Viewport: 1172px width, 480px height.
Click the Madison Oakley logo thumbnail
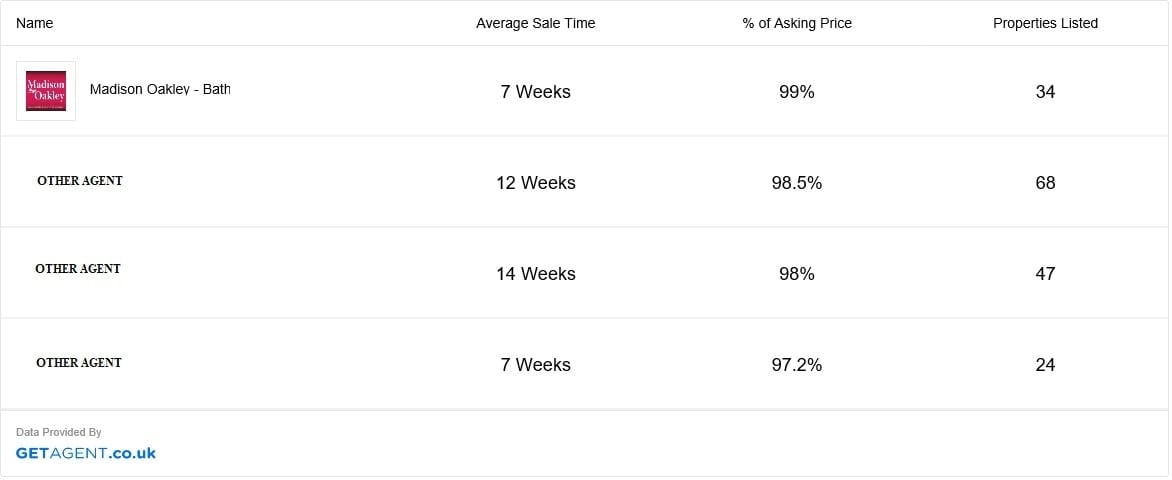[x=46, y=91]
